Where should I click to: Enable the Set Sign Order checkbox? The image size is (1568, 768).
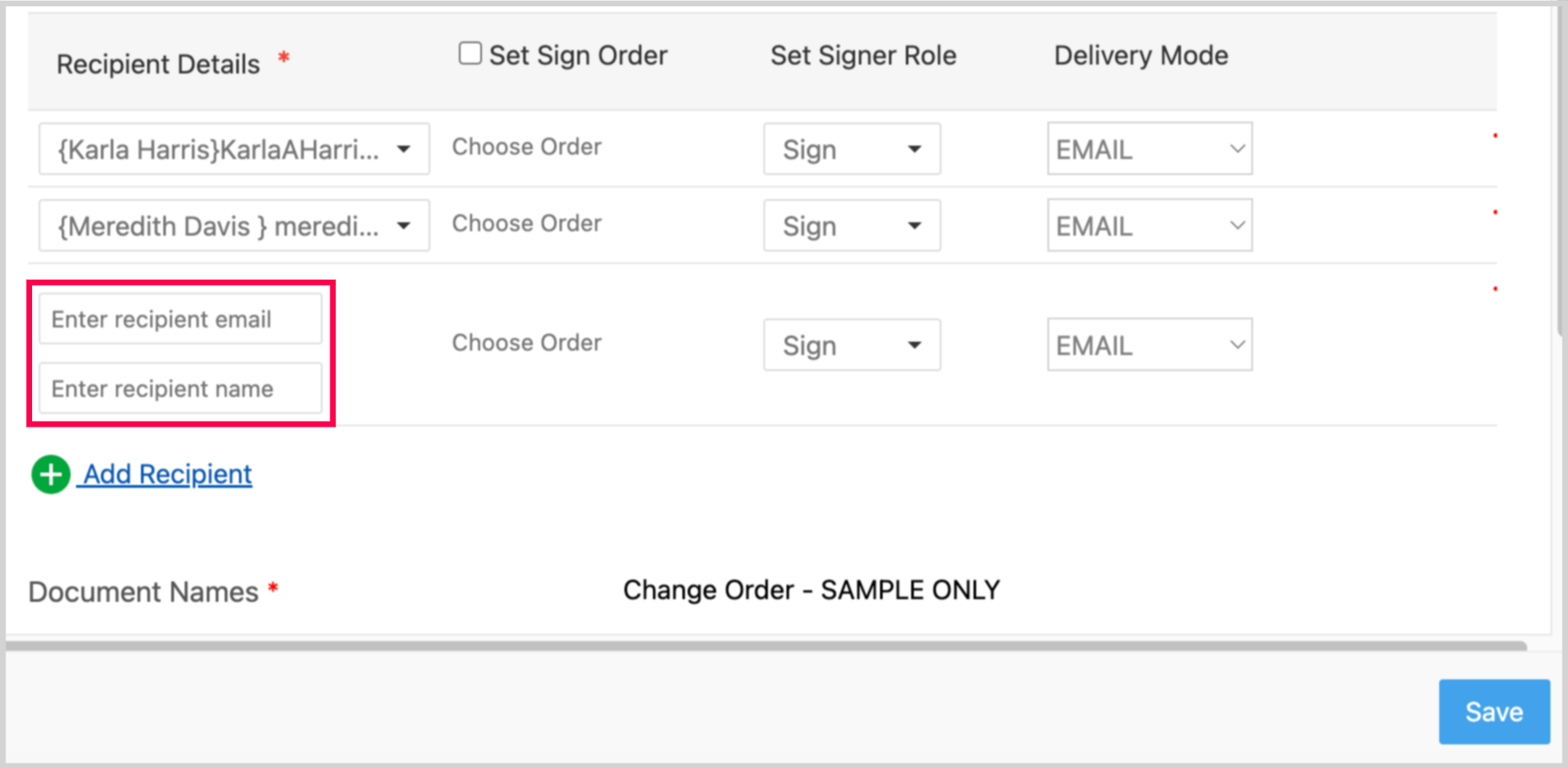(470, 53)
